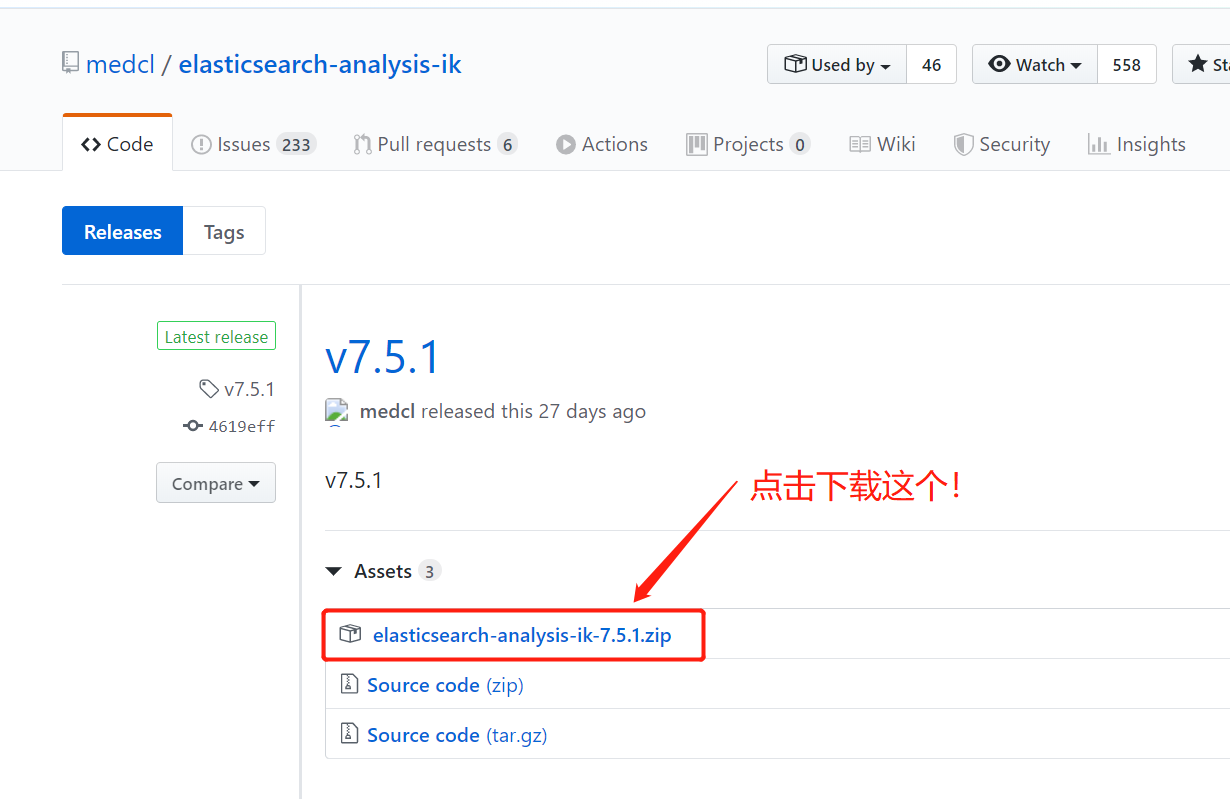The height and width of the screenshot is (799, 1230).
Task: Click the repository book icon beside medcl
Action: [x=68, y=62]
